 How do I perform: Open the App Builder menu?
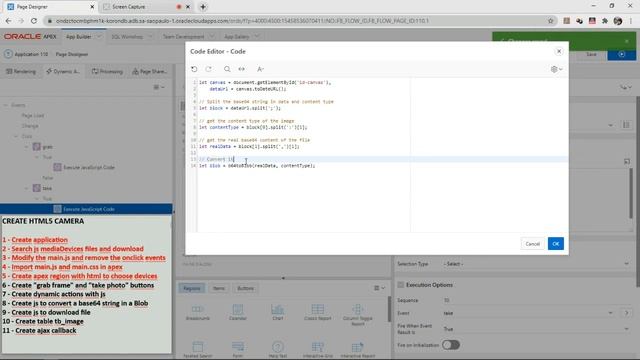click(83, 36)
